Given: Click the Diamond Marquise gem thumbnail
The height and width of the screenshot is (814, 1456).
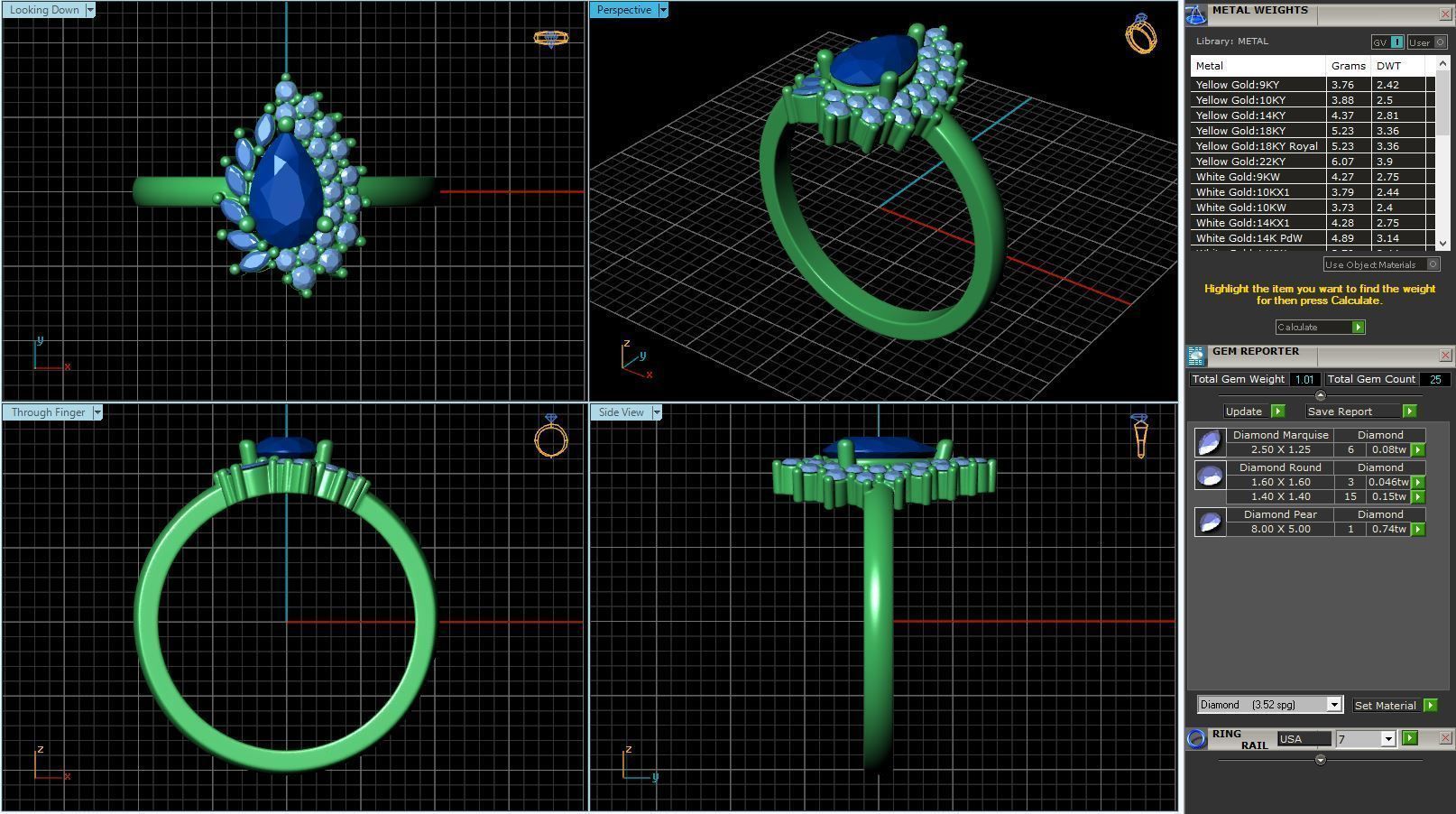Looking at the screenshot, I should pyautogui.click(x=1210, y=442).
